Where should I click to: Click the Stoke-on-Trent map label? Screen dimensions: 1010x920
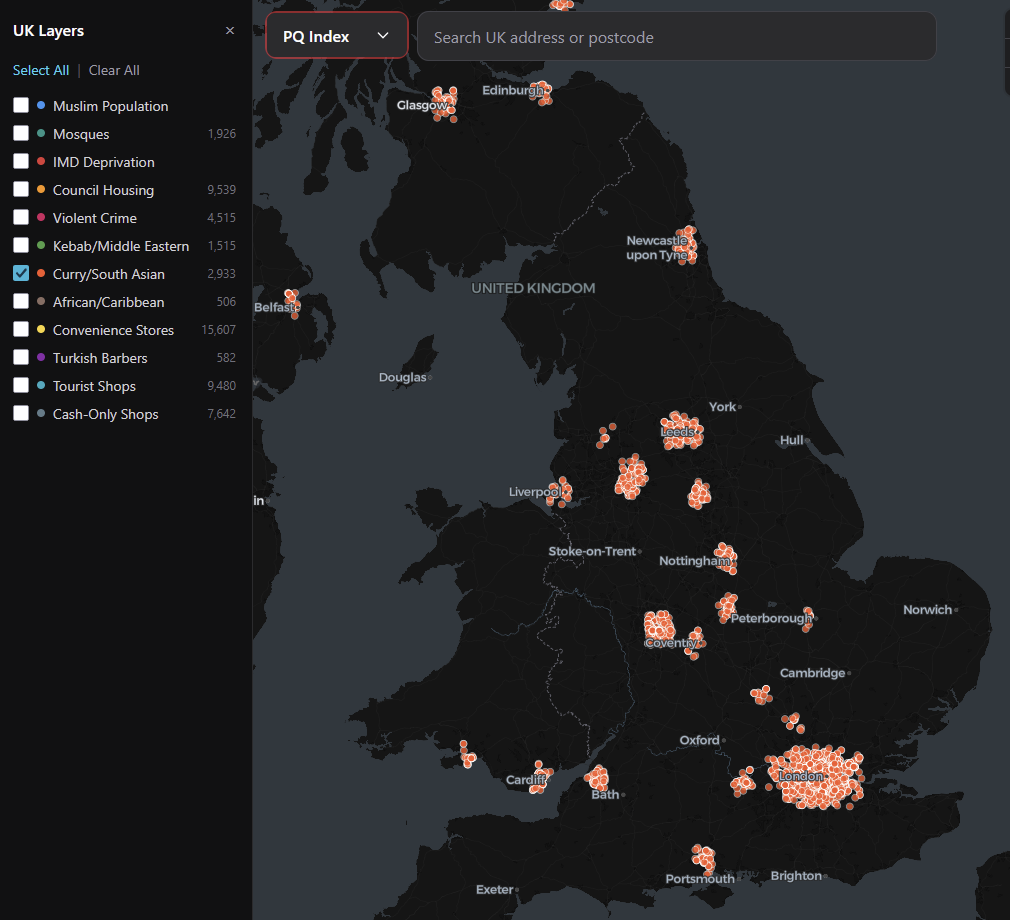pos(592,551)
